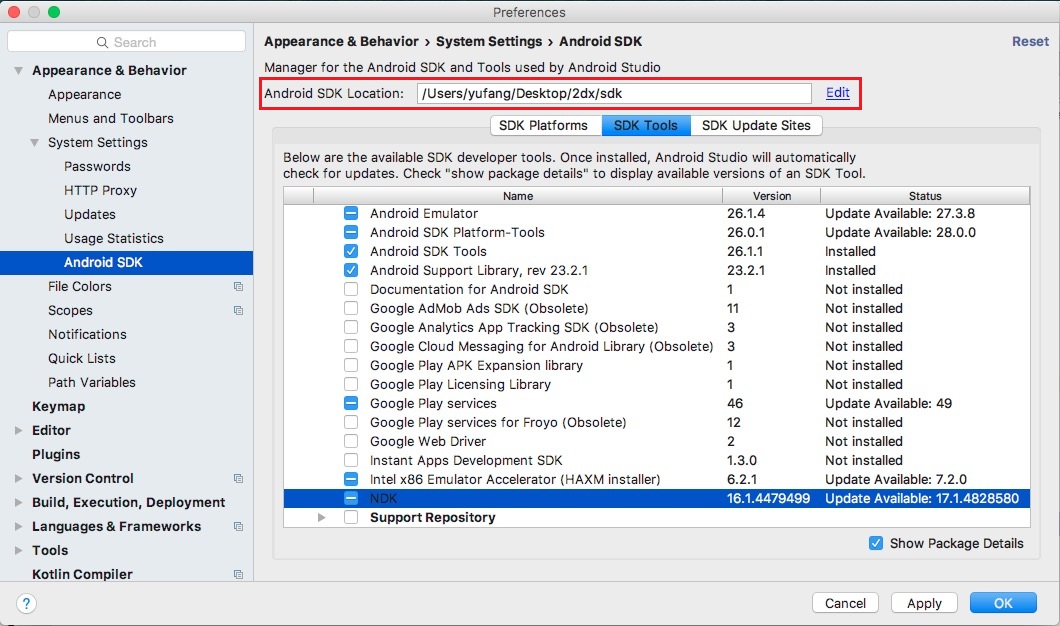Click the project-level icon beside Scopes

tap(238, 311)
